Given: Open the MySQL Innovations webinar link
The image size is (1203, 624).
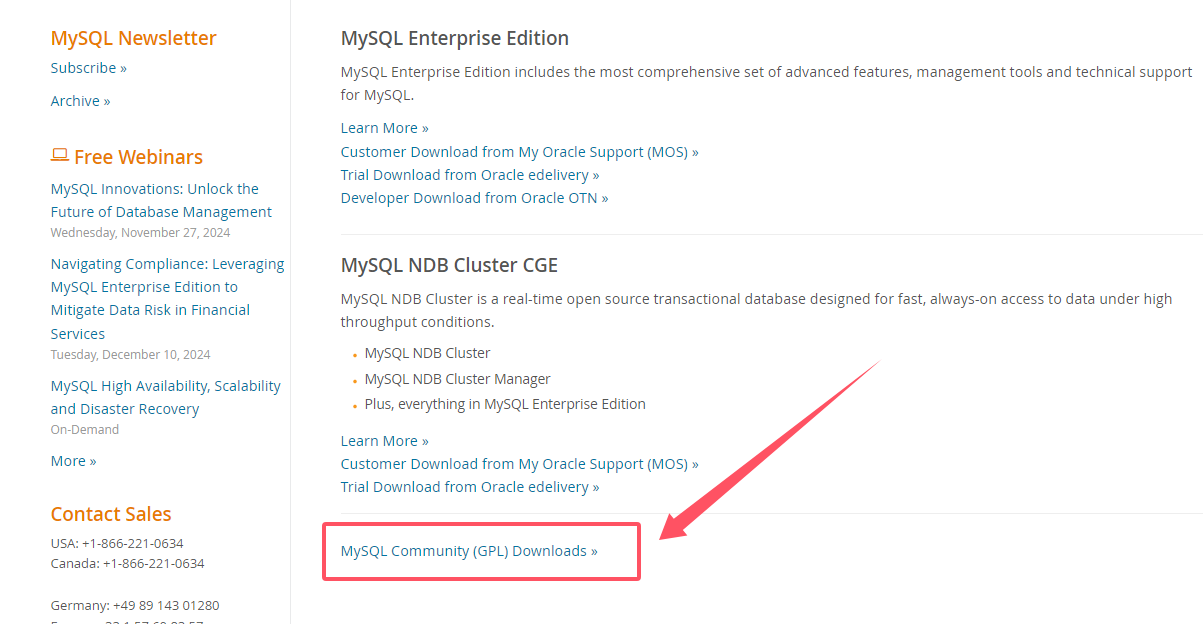Looking at the screenshot, I should coord(161,200).
